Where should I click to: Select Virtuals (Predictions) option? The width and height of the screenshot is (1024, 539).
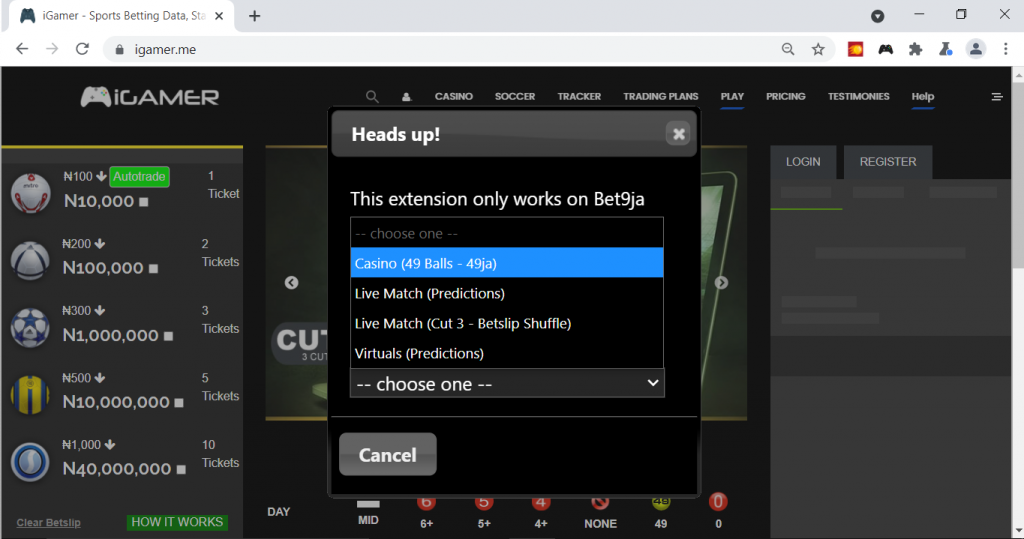507,353
